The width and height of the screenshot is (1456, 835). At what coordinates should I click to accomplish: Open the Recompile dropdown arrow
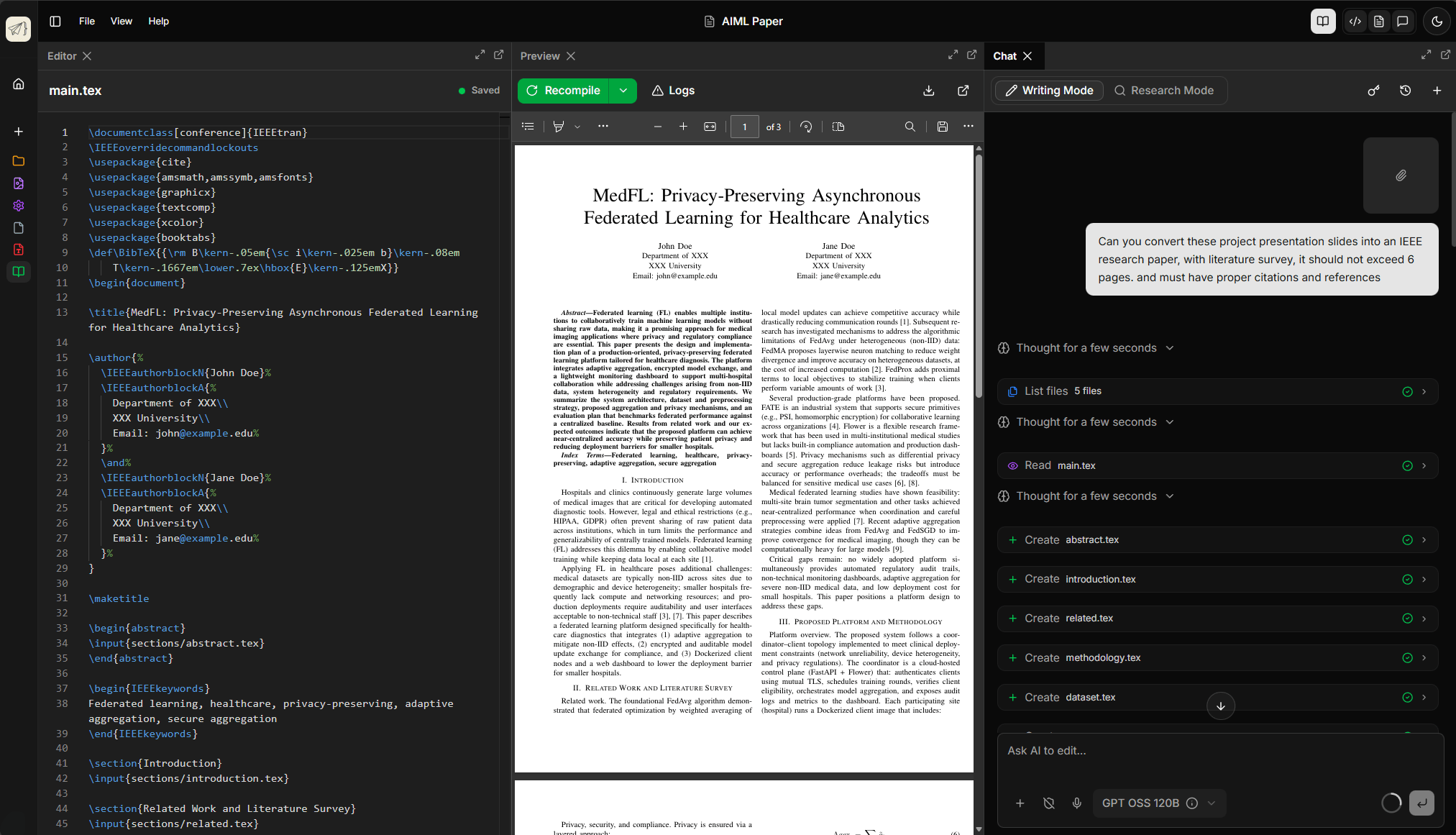[623, 91]
